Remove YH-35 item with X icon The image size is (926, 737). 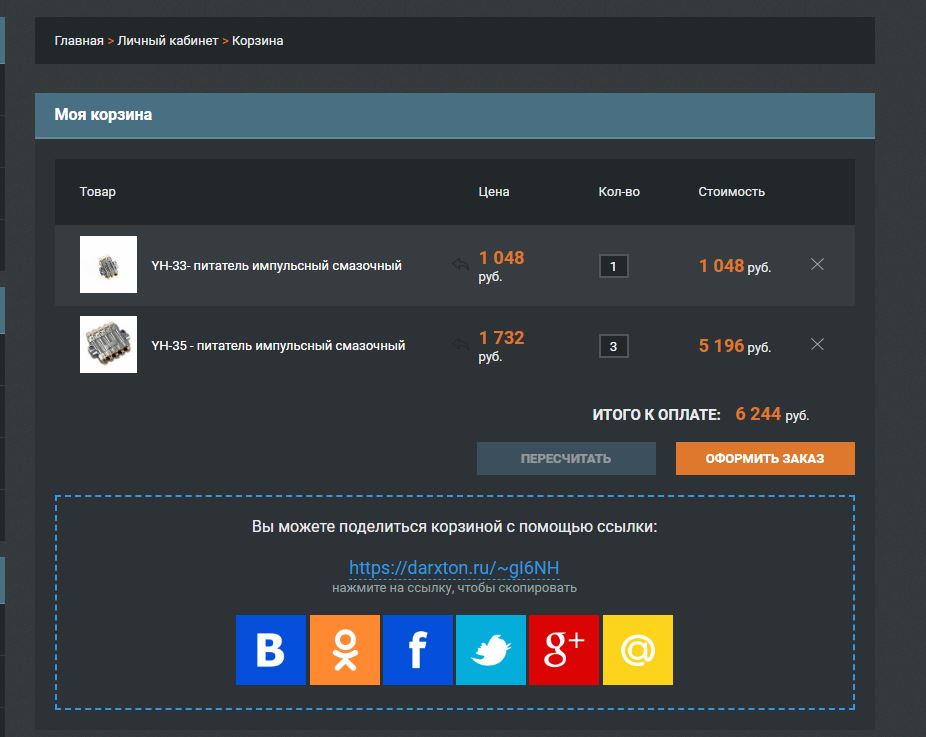coord(817,344)
